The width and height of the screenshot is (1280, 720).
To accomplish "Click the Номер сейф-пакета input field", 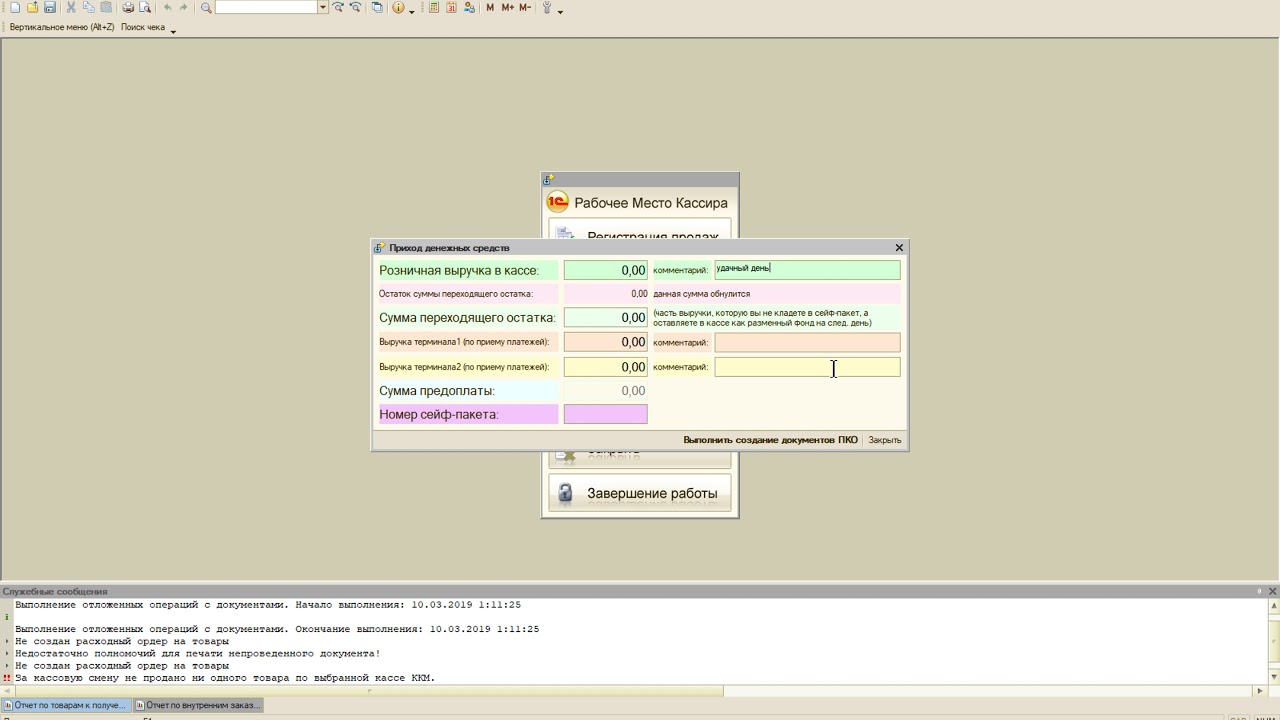I will 605,414.
